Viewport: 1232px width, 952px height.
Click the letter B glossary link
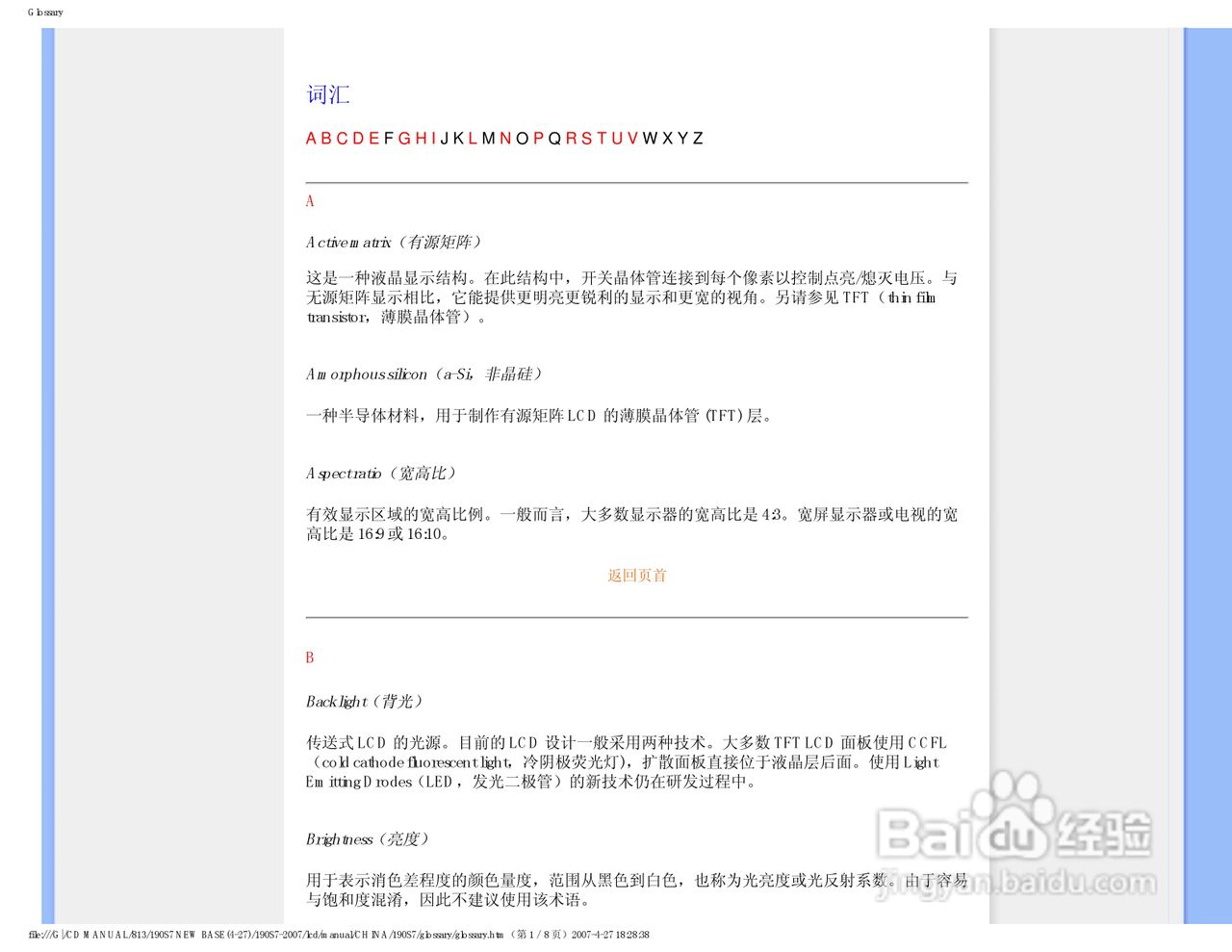(x=326, y=139)
